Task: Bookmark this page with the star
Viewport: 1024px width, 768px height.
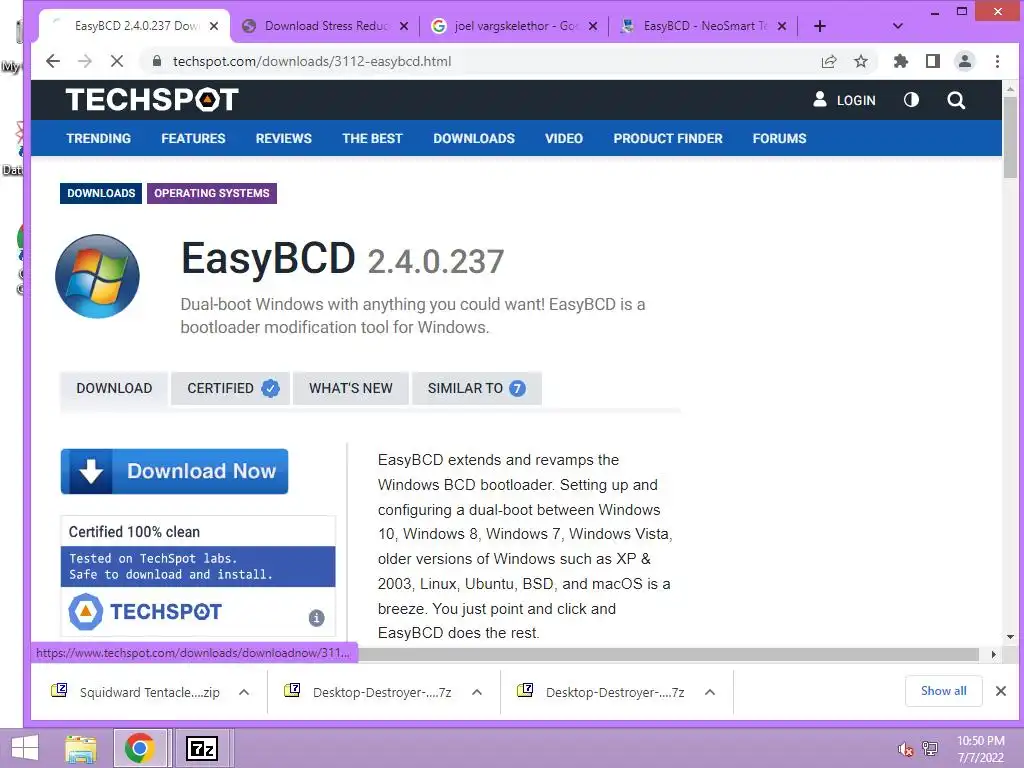Action: [861, 61]
